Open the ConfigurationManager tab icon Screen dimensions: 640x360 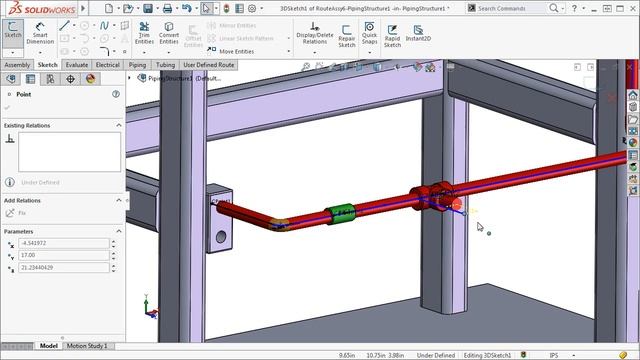coord(50,79)
